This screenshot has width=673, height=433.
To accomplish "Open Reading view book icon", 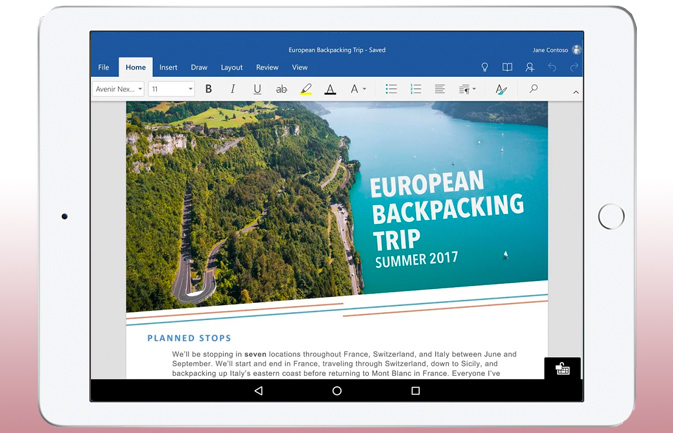I will [507, 67].
